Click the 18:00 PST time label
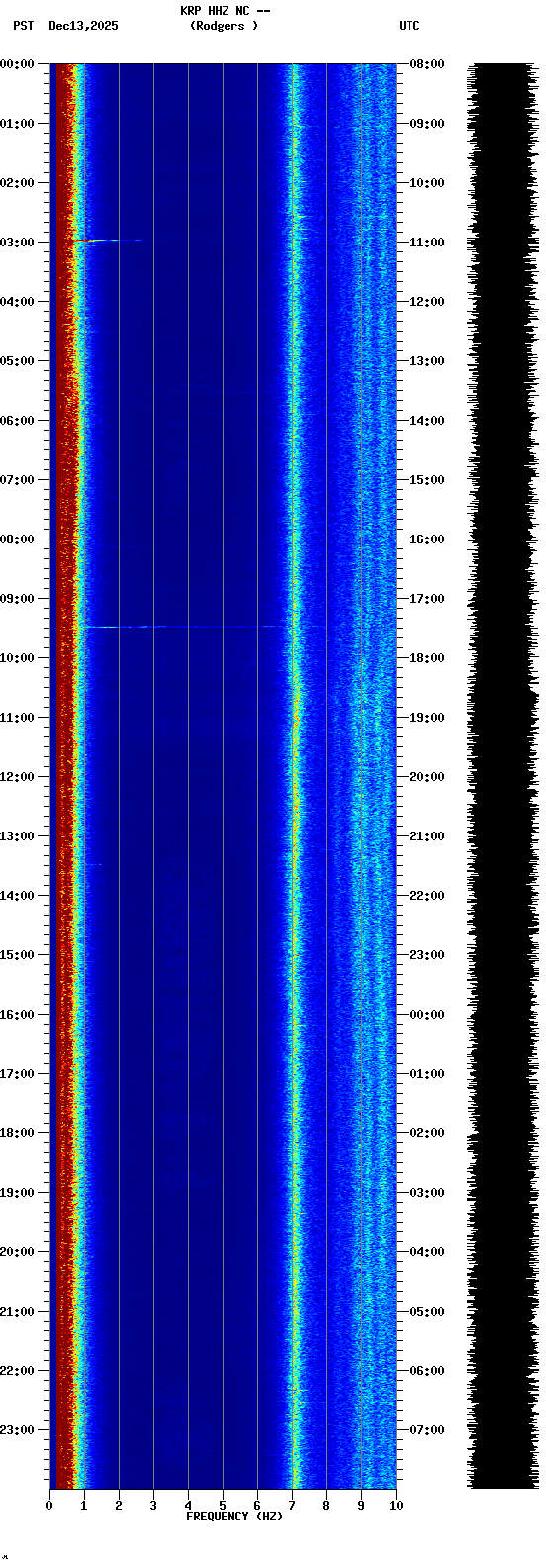The width and height of the screenshot is (546, 1568). click(17, 1133)
